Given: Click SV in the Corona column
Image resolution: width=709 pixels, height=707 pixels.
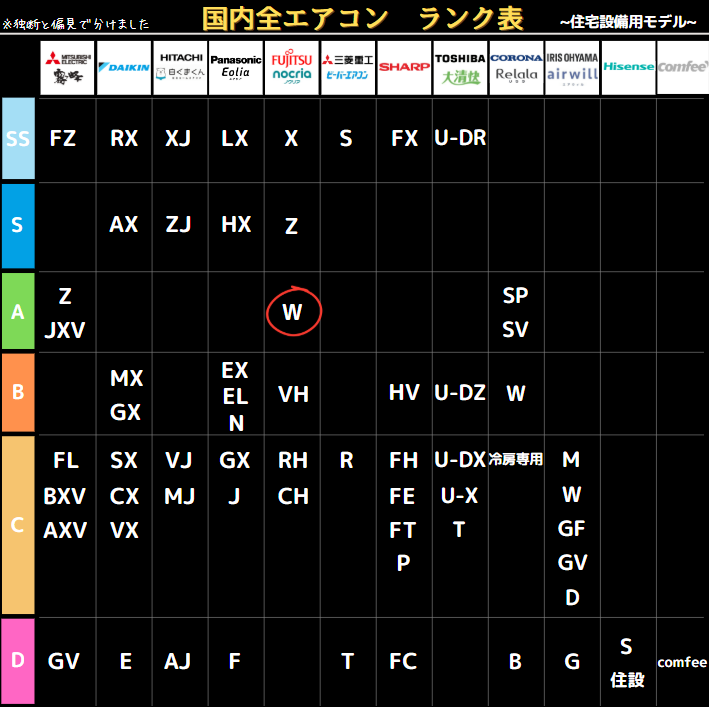Looking at the screenshot, I should pyautogui.click(x=515, y=330).
